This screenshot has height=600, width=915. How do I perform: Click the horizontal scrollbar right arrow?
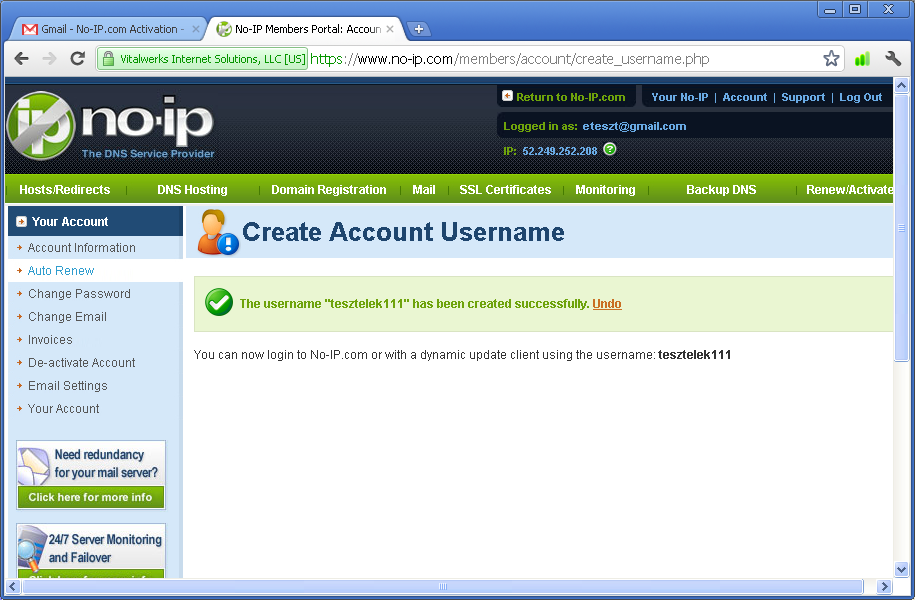pyautogui.click(x=884, y=586)
